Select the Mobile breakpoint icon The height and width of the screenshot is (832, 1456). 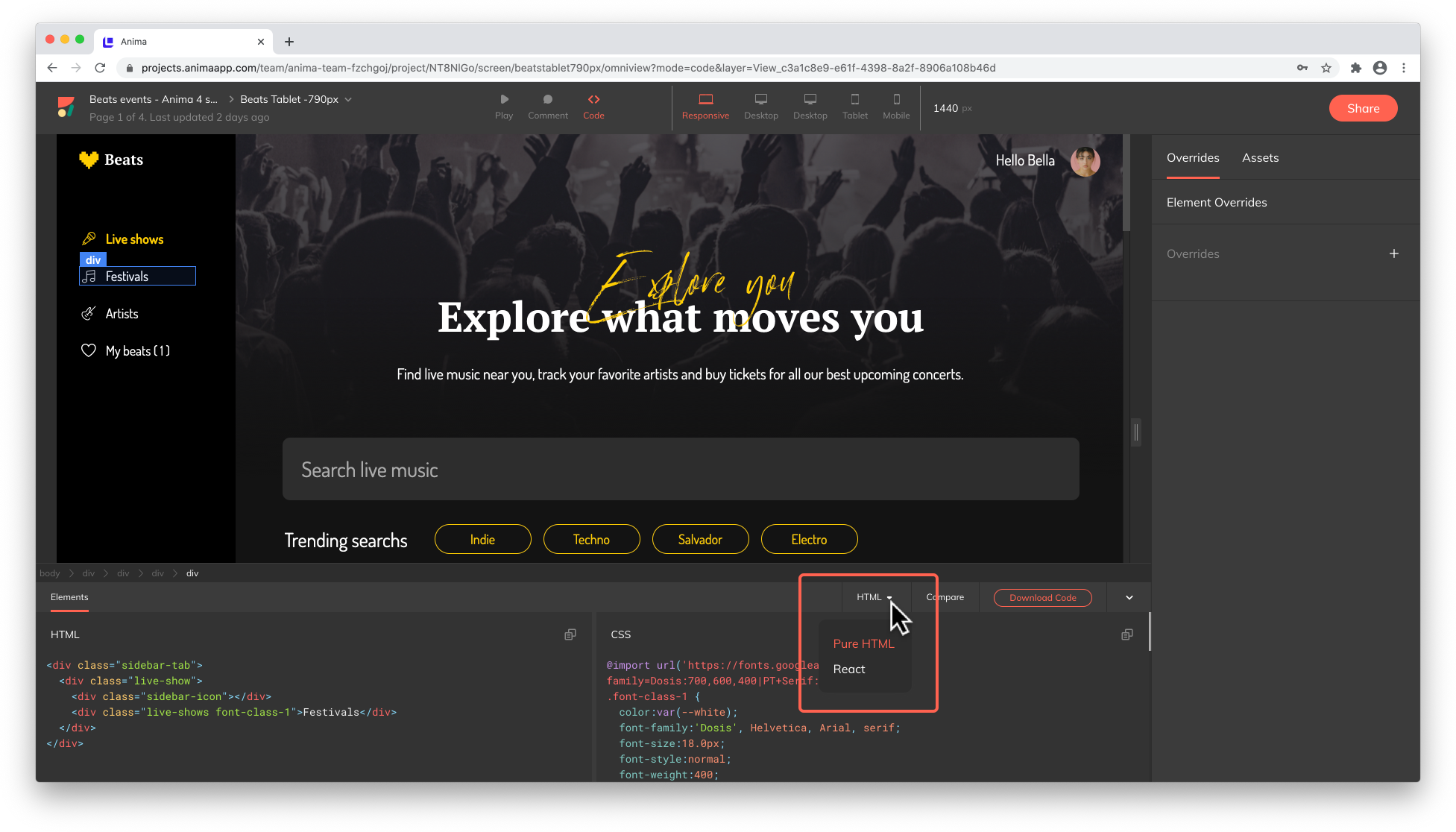[x=896, y=100]
